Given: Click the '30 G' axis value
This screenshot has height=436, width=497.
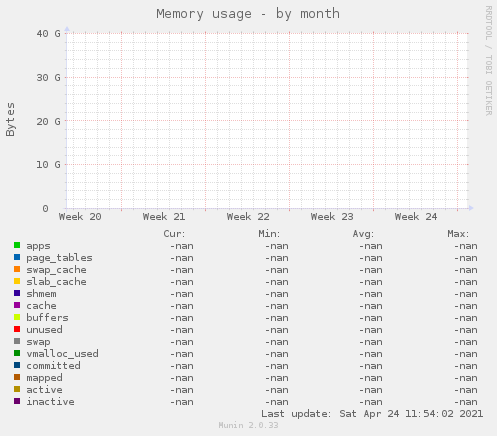Looking at the screenshot, I should (49, 78).
